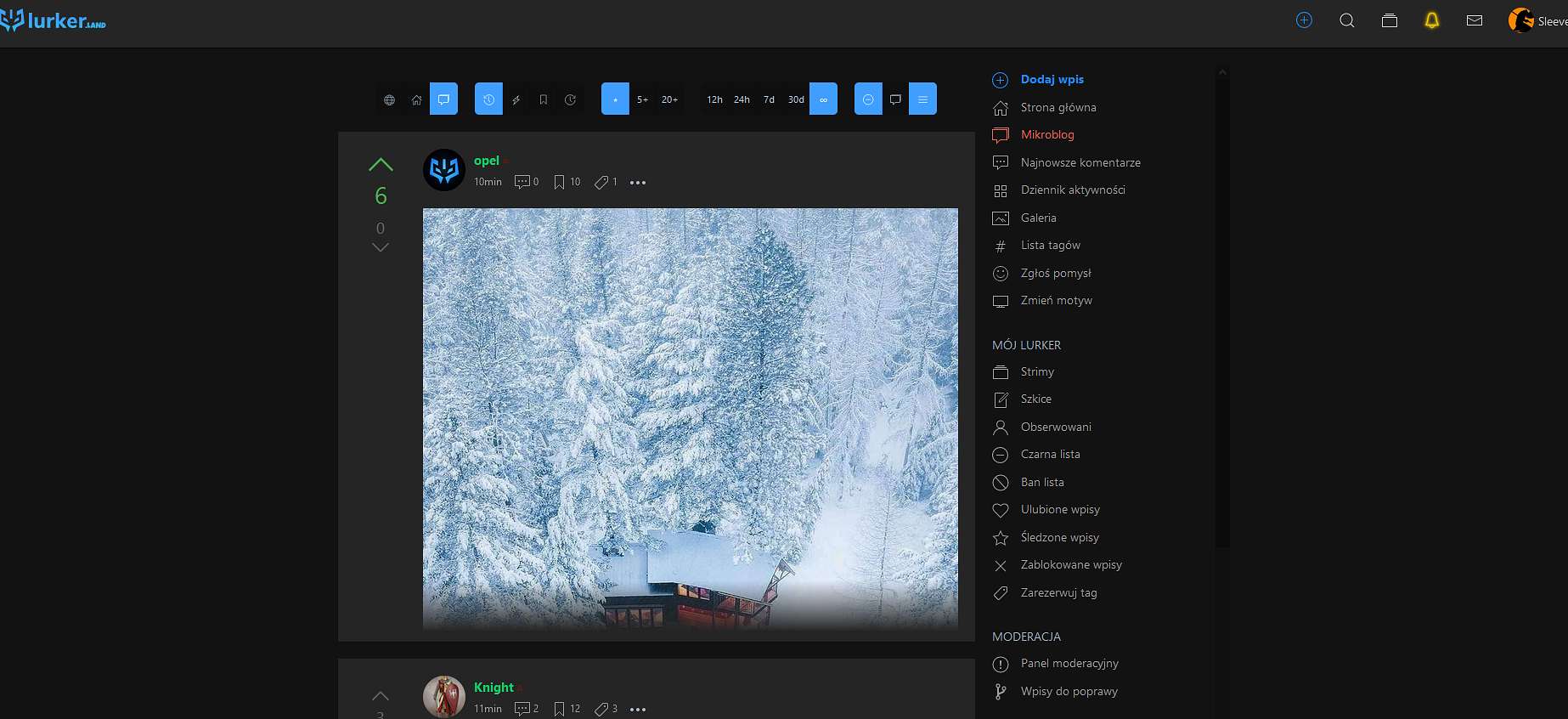Image resolution: width=1568 pixels, height=719 pixels.
Task: Filter entries with 5+ votes
Action: click(x=642, y=99)
